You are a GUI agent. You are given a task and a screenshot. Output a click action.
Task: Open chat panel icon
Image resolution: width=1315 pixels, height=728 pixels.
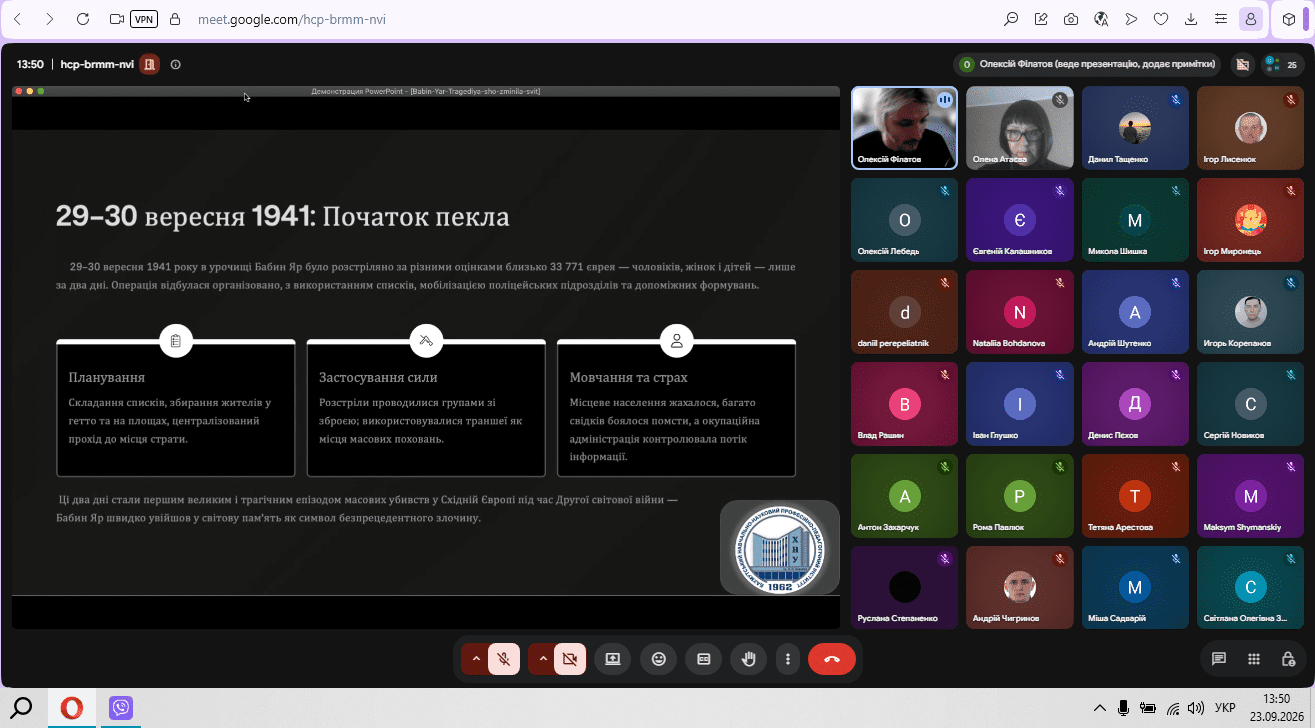coord(1219,659)
